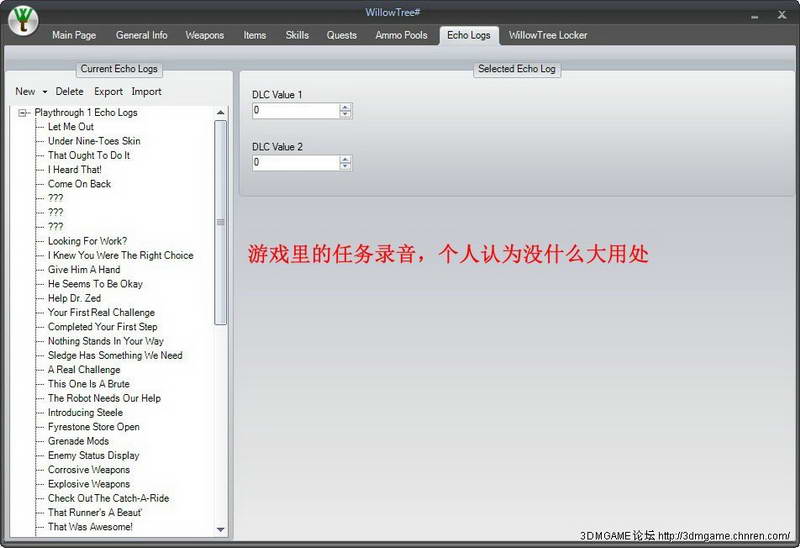The height and width of the screenshot is (548, 800).
Task: Decrease DLC Value 2 with down arrow
Action: click(345, 166)
